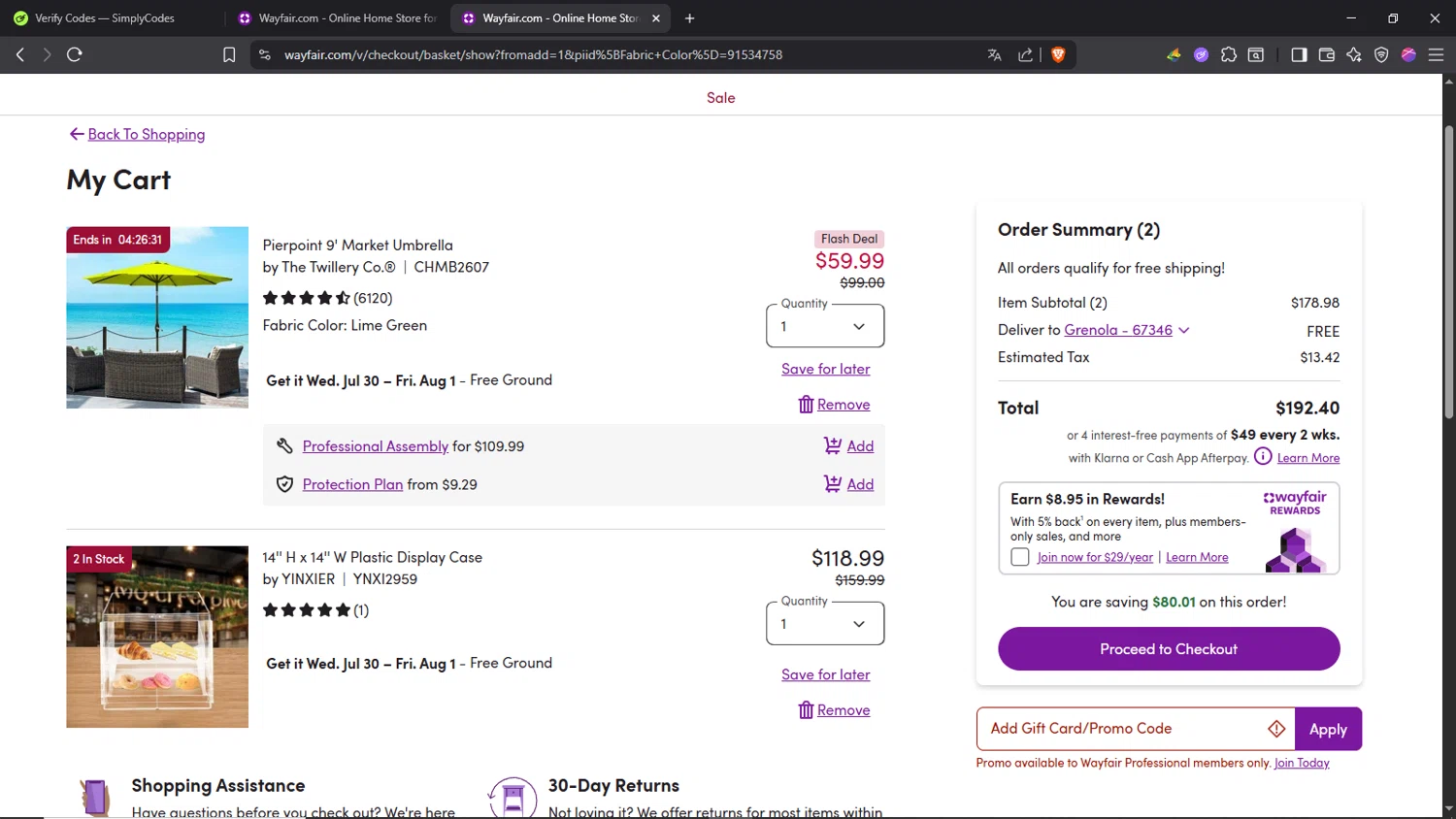The width and height of the screenshot is (1456, 819).
Task: Open the Display Case Quantity dropdown
Action: (824, 624)
